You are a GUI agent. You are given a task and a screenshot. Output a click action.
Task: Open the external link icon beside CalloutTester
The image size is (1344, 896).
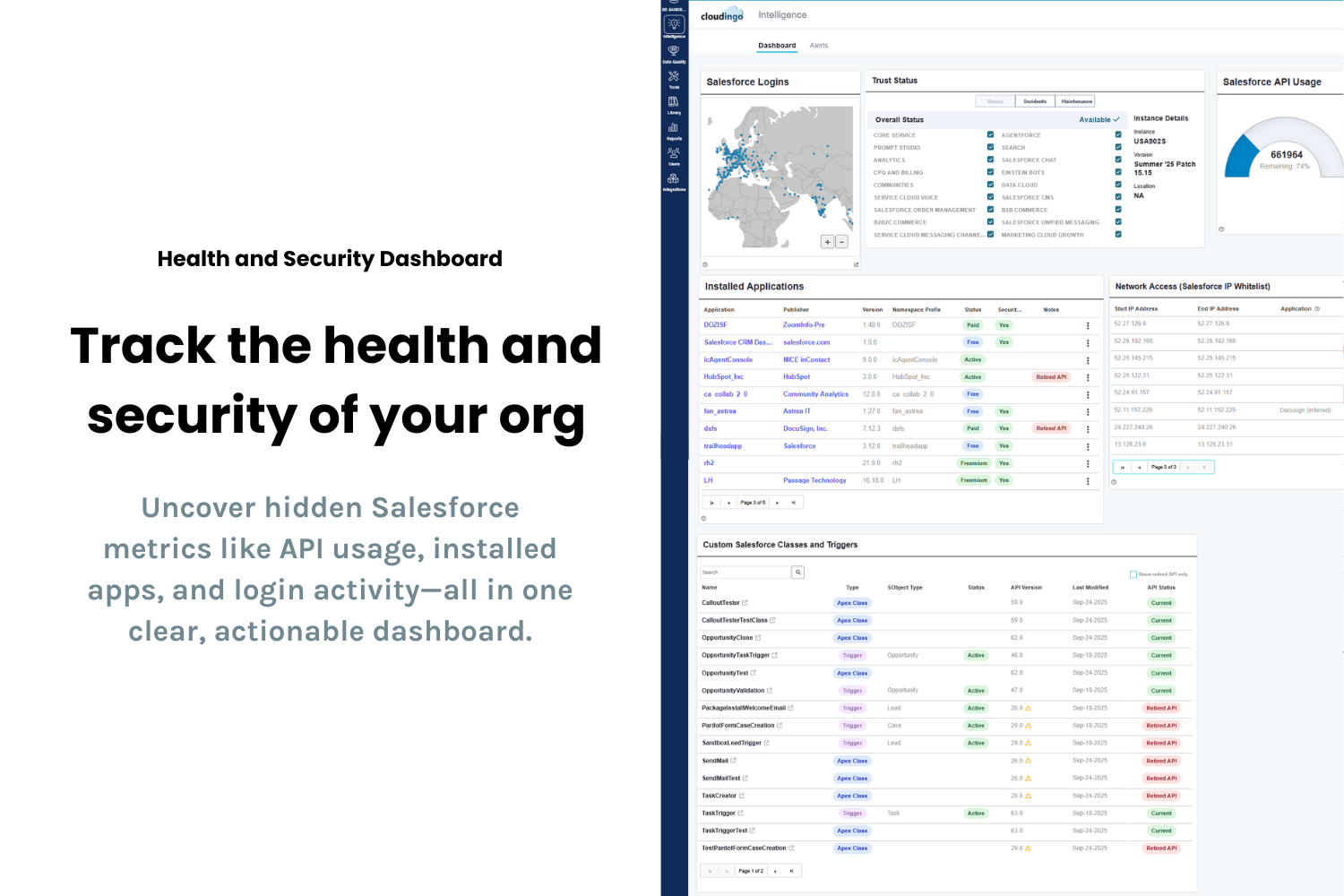(x=745, y=603)
